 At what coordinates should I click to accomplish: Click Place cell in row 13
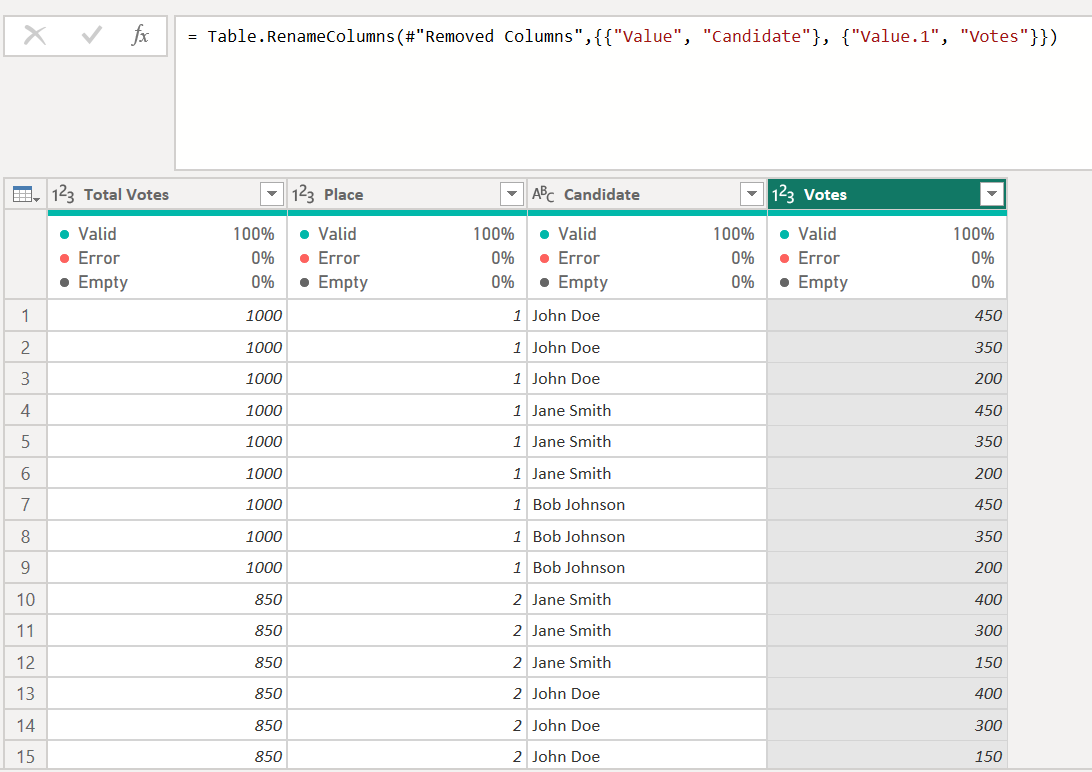point(407,694)
